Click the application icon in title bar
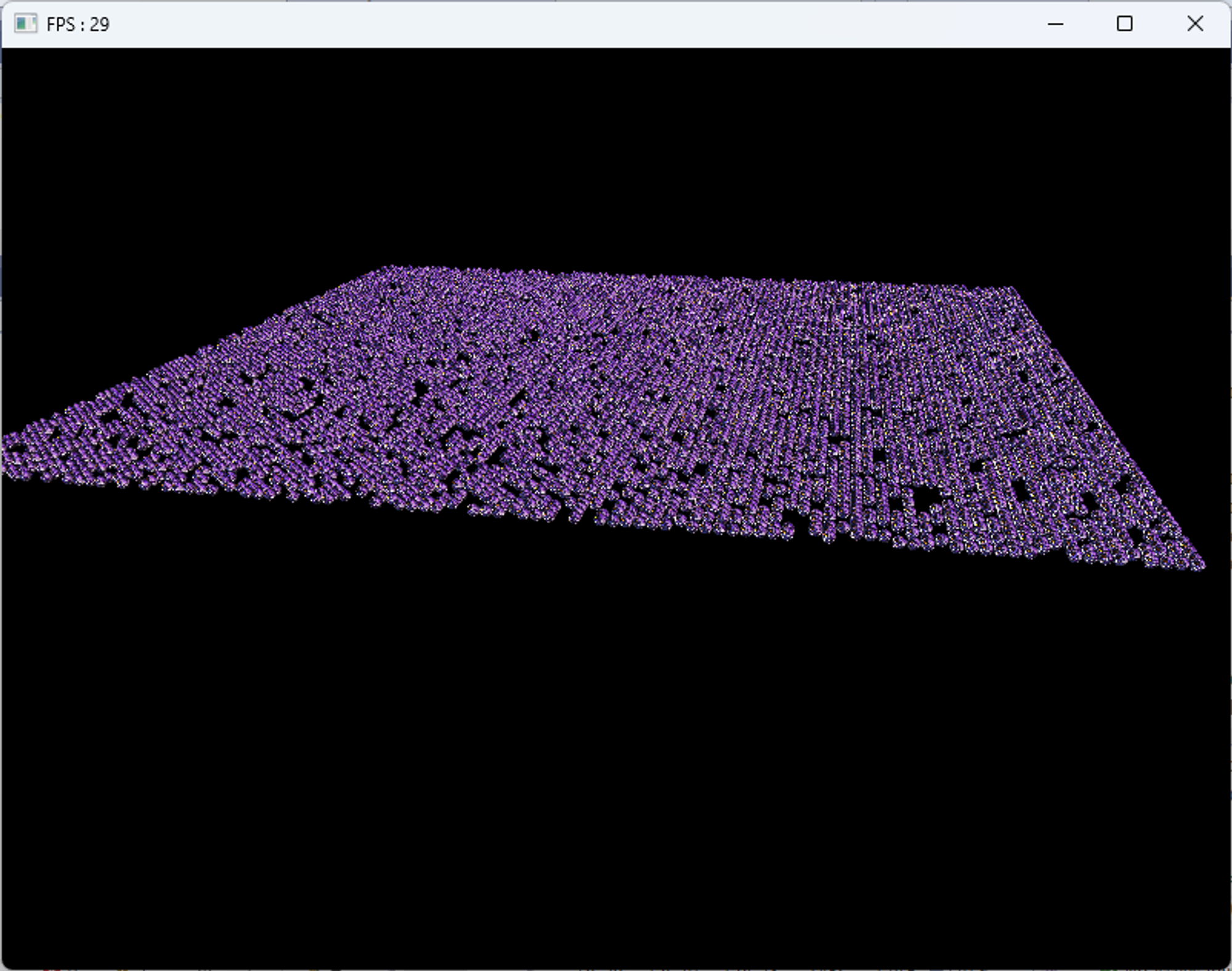Screen dimensions: 1232x971 click(x=25, y=24)
